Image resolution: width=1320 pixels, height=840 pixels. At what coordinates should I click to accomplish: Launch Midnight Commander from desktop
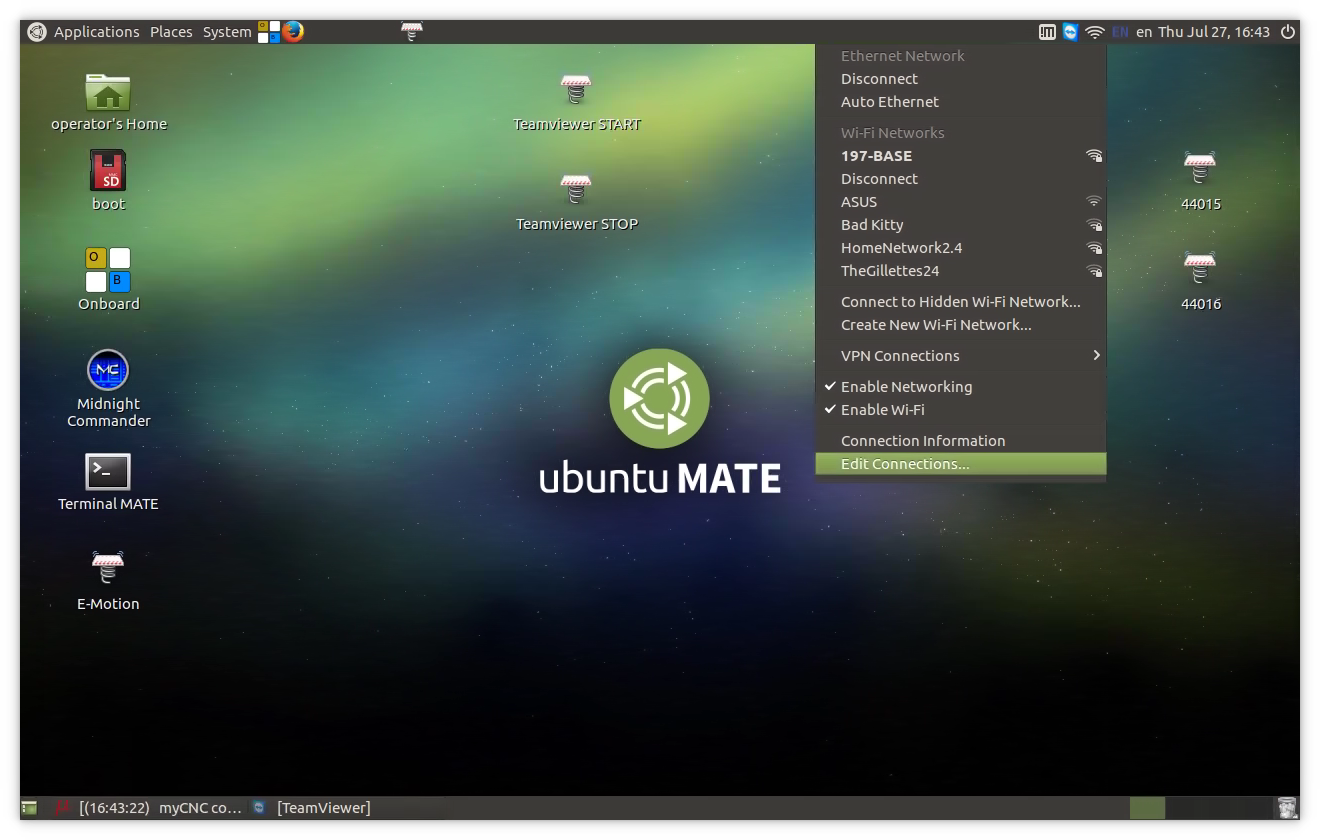[108, 371]
